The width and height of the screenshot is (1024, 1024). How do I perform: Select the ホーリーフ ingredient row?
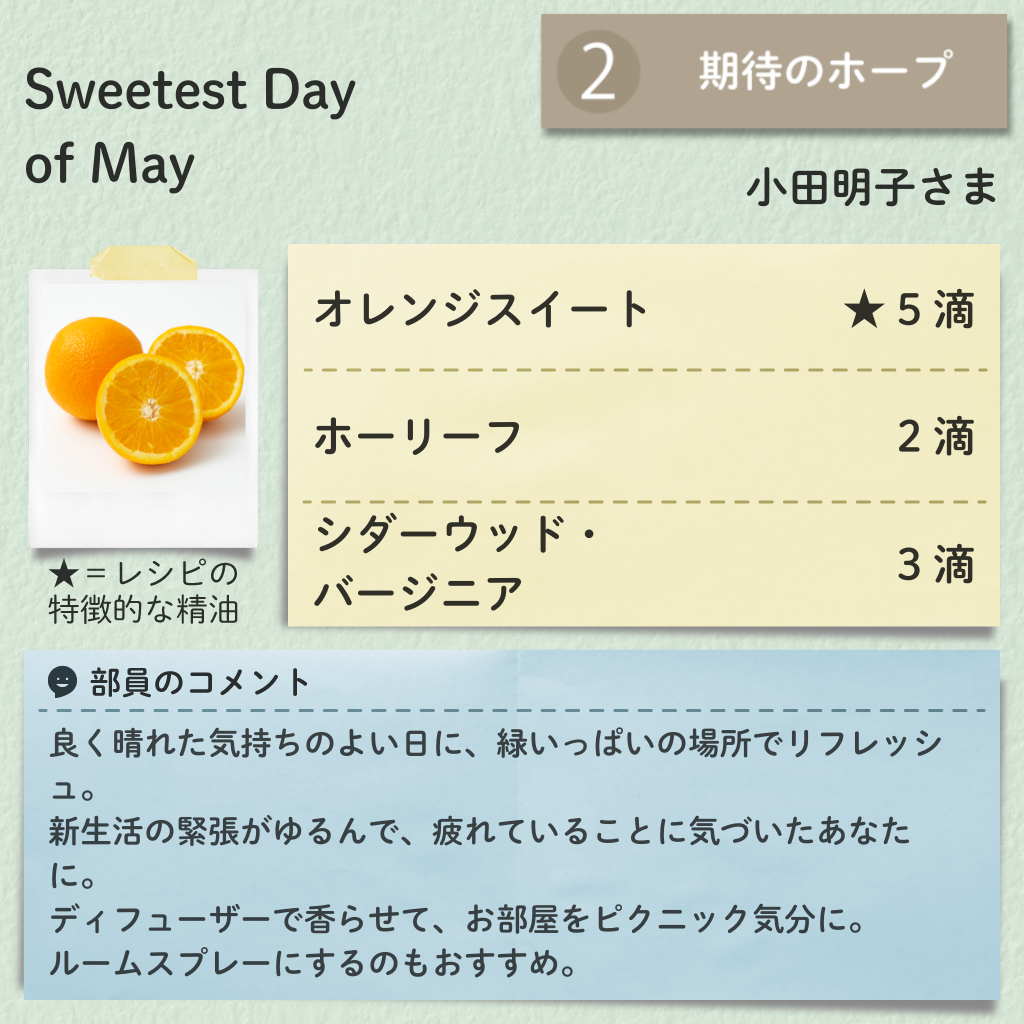point(644,436)
